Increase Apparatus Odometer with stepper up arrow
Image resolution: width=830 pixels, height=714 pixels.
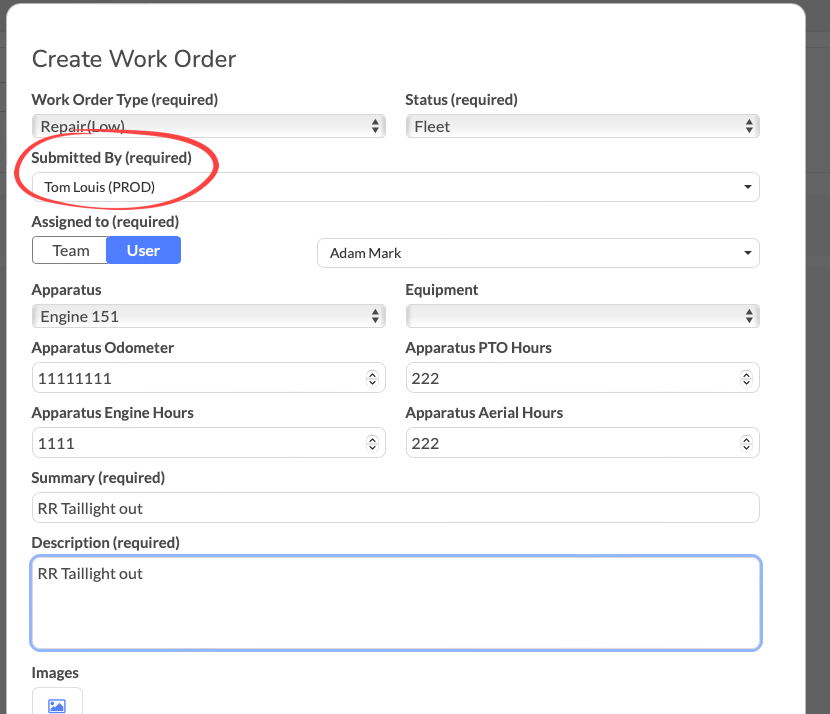(x=373, y=374)
